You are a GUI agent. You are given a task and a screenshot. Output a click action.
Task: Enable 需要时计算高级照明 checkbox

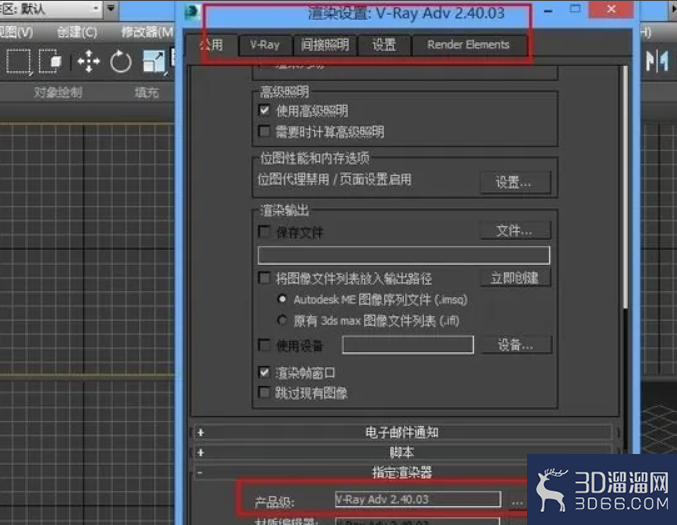pos(264,131)
